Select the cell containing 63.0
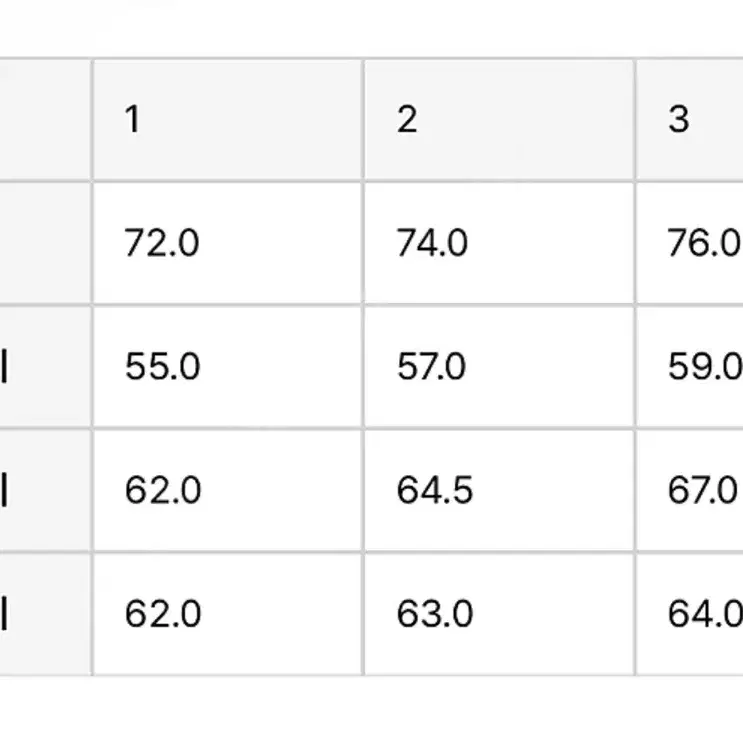 tap(499, 614)
